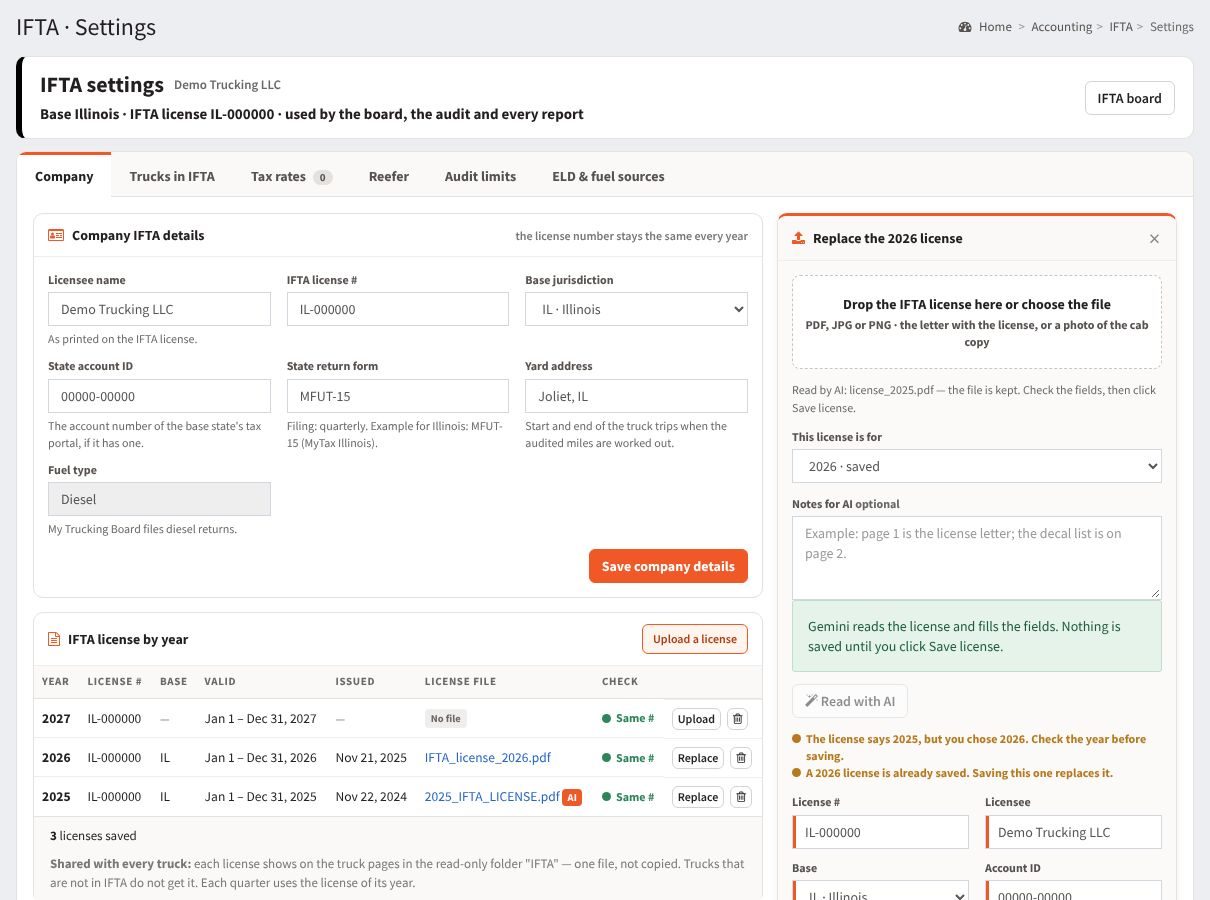Viewport: 1210px width, 900px height.
Task: Click Replace for the 2025 license
Action: click(698, 797)
